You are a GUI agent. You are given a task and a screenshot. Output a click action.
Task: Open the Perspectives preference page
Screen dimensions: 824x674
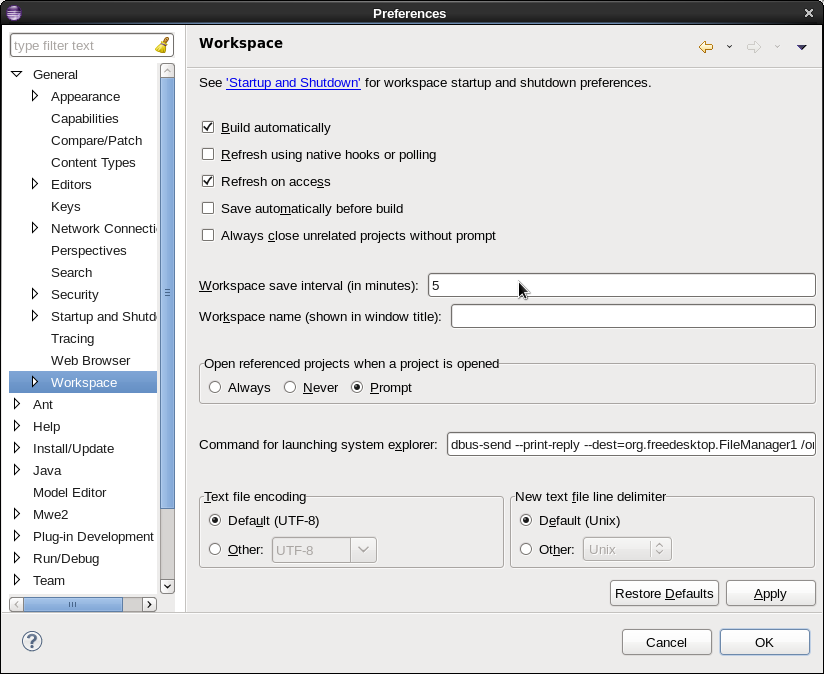point(89,251)
